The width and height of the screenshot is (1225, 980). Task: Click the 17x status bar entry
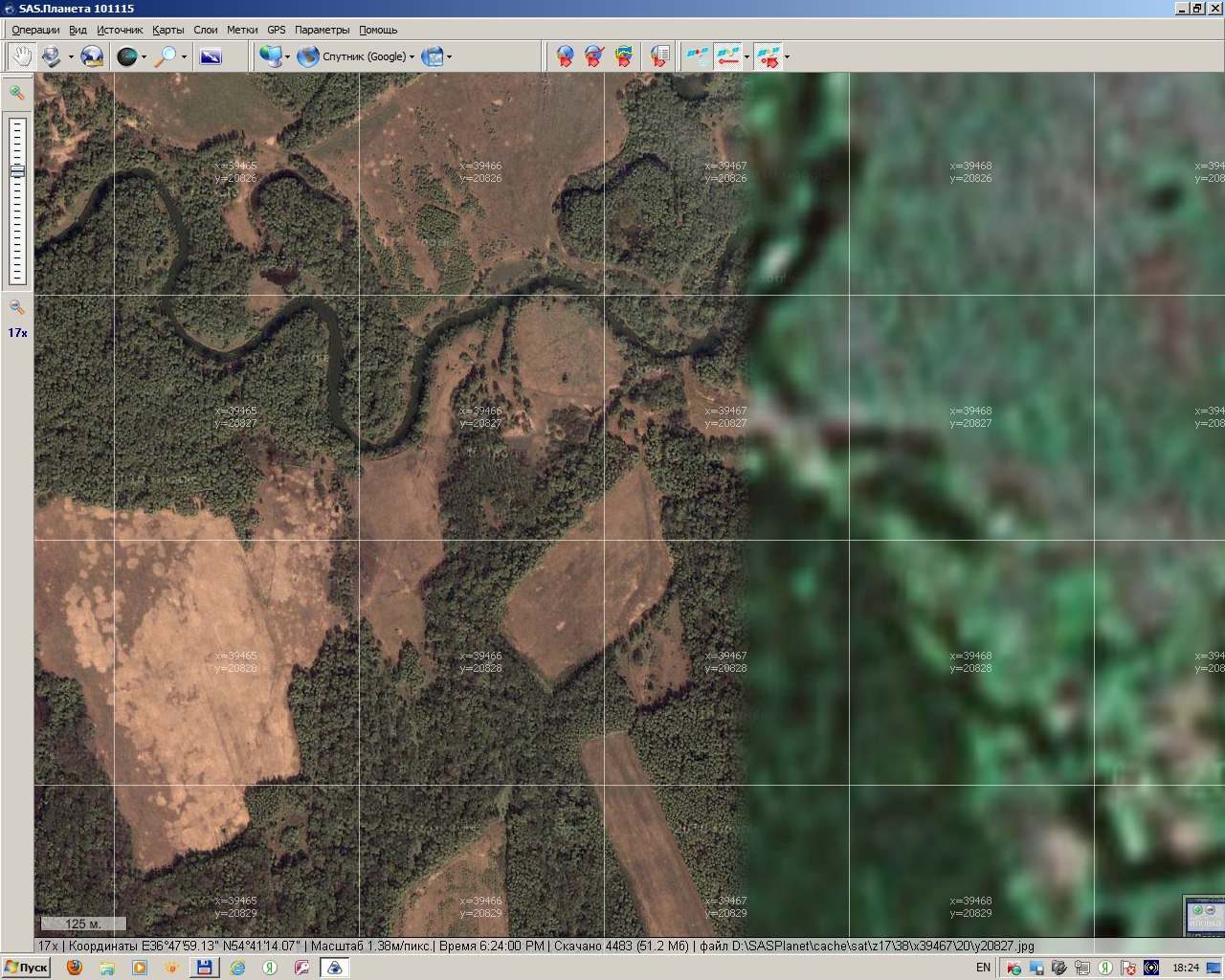[47, 946]
